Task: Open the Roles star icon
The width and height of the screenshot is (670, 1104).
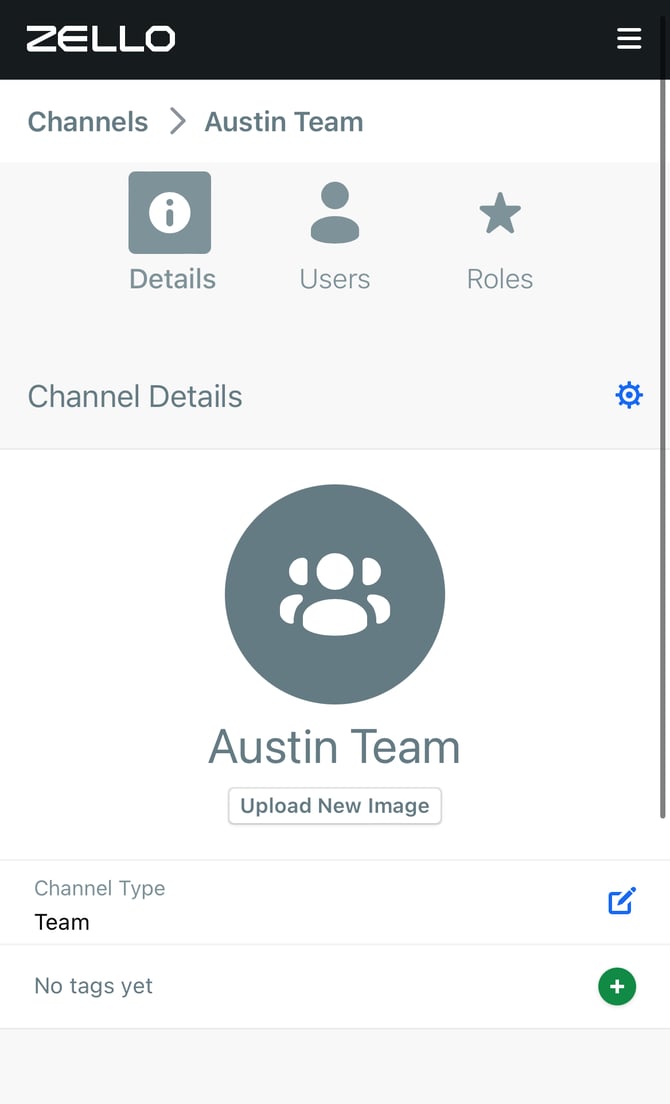Action: pos(500,213)
